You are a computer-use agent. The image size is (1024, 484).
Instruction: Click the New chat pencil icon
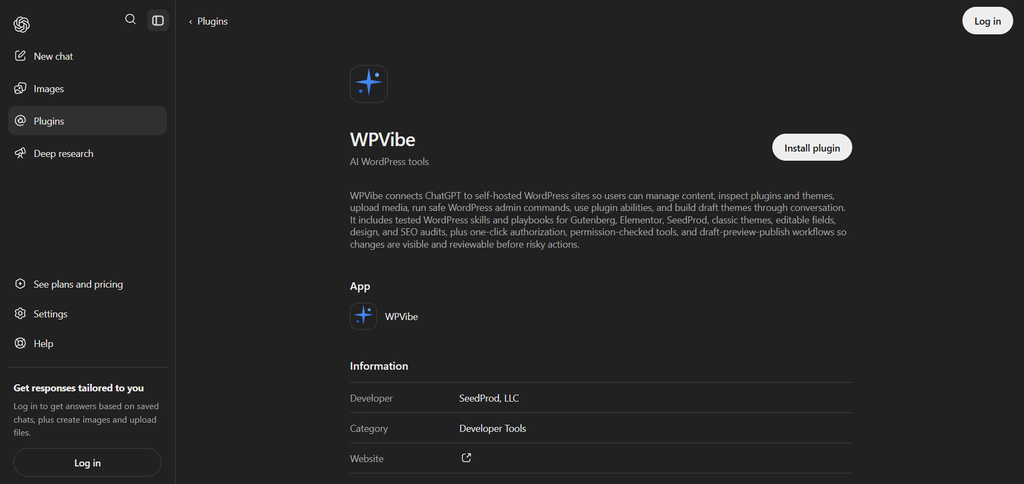(x=20, y=56)
